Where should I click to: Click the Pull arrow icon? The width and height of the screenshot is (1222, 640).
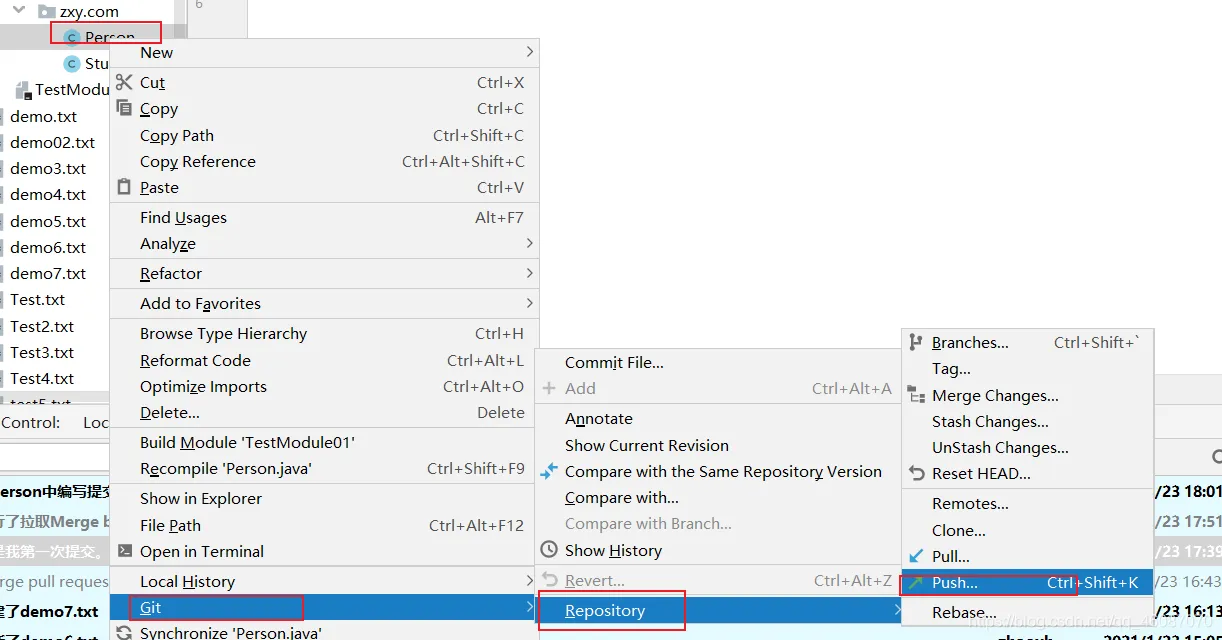[915, 556]
